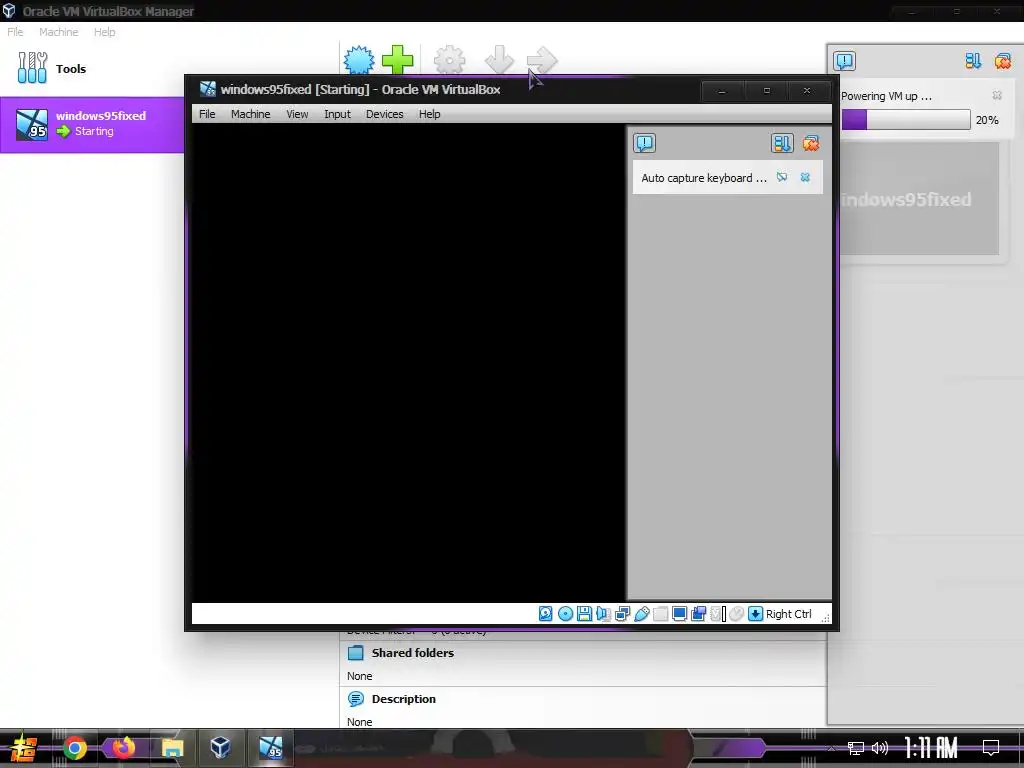
Task: Open File Explorer from the taskbar
Action: (172, 748)
